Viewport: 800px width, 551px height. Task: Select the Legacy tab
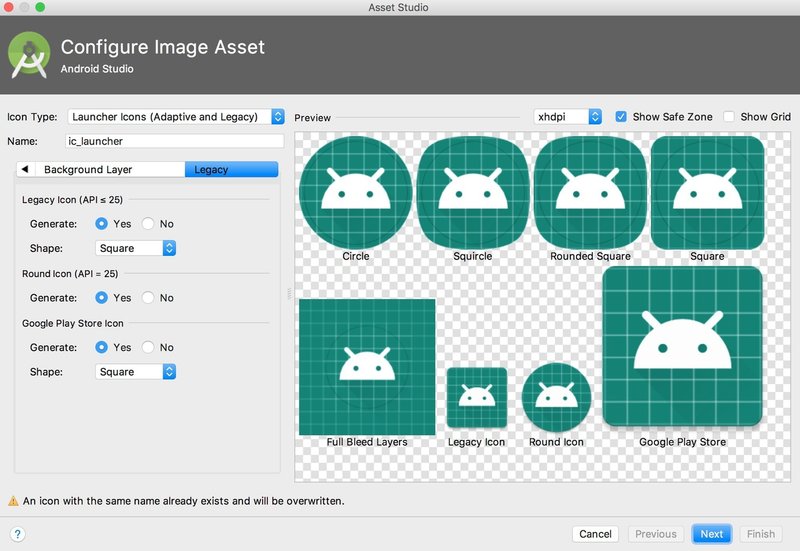[x=231, y=169]
